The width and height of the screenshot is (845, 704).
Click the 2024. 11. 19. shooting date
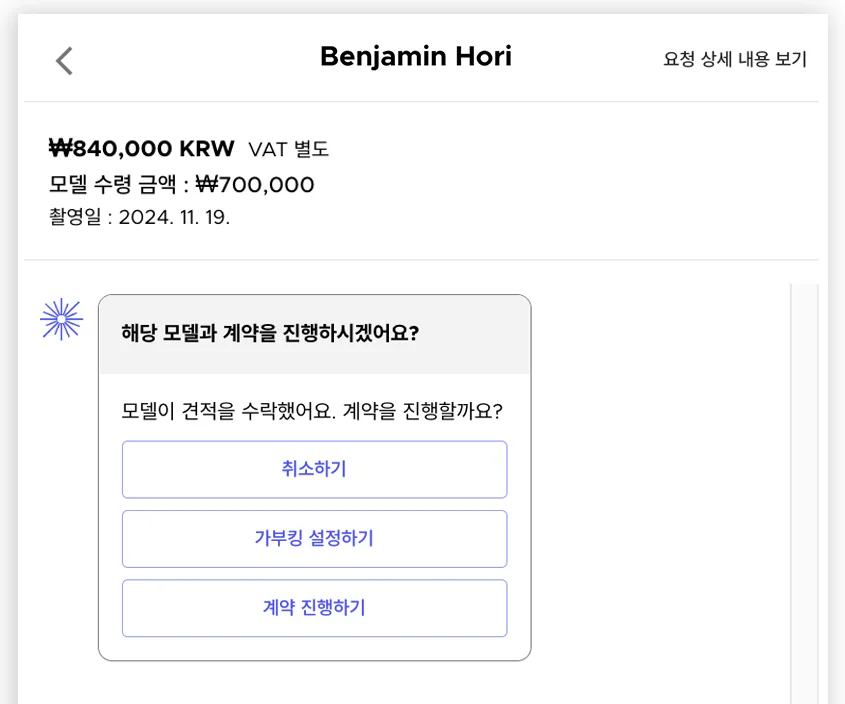[x=174, y=217]
